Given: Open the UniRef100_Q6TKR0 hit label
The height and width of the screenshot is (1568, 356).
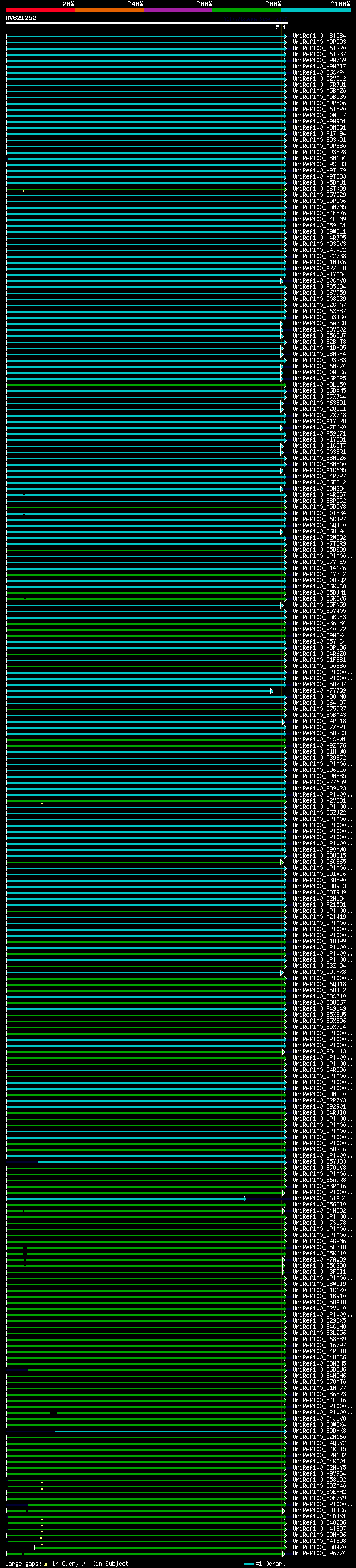Looking at the screenshot, I should (x=319, y=48).
